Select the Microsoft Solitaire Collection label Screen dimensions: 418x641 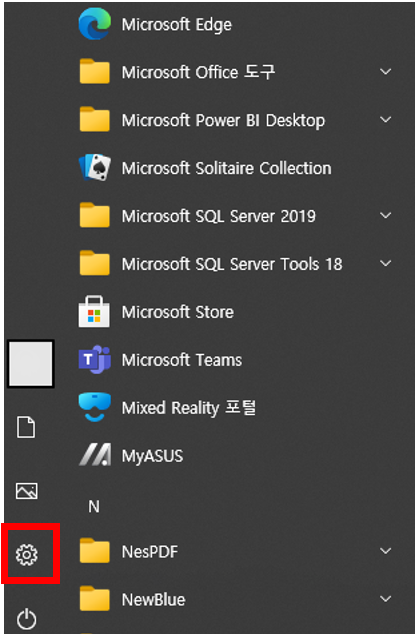pyautogui.click(x=226, y=168)
